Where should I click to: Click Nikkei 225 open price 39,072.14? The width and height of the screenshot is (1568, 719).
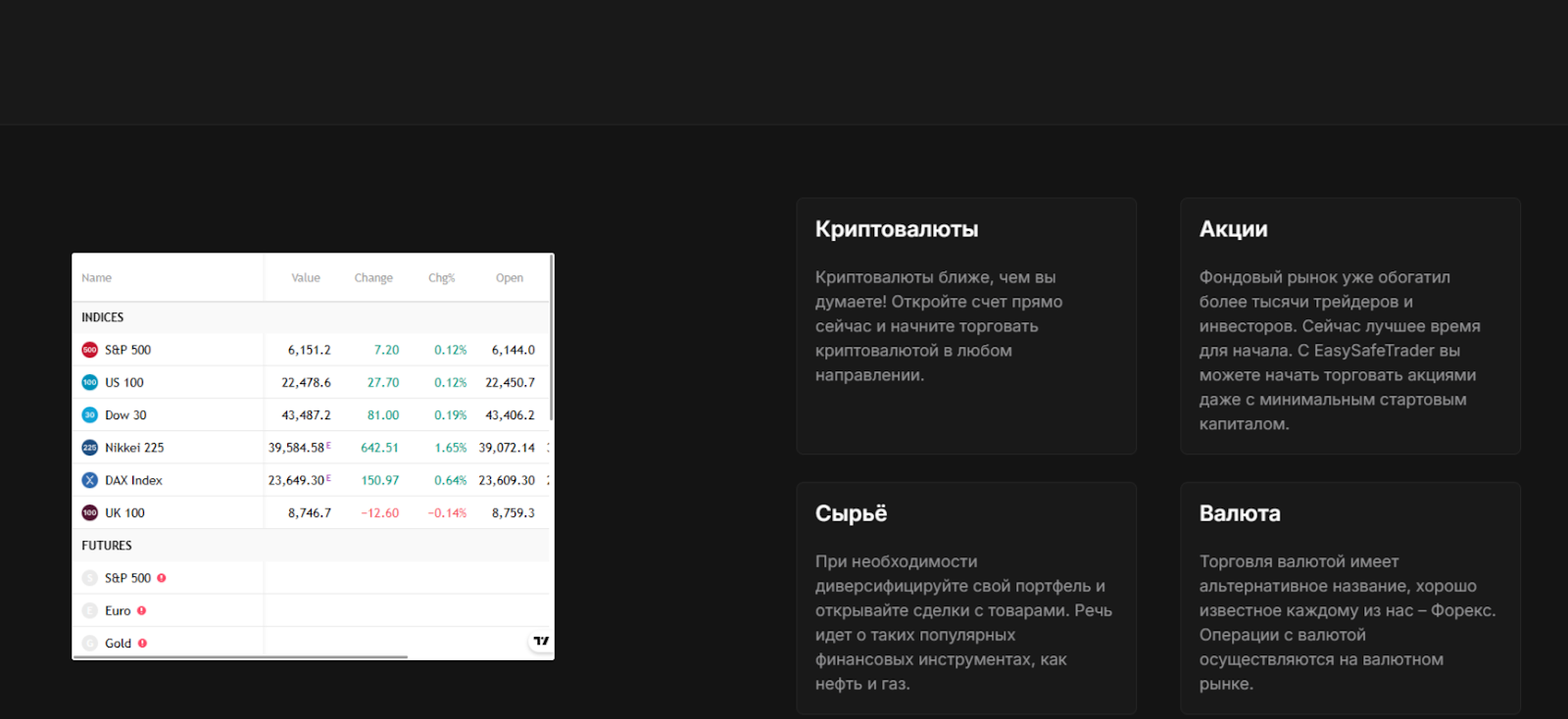point(507,448)
